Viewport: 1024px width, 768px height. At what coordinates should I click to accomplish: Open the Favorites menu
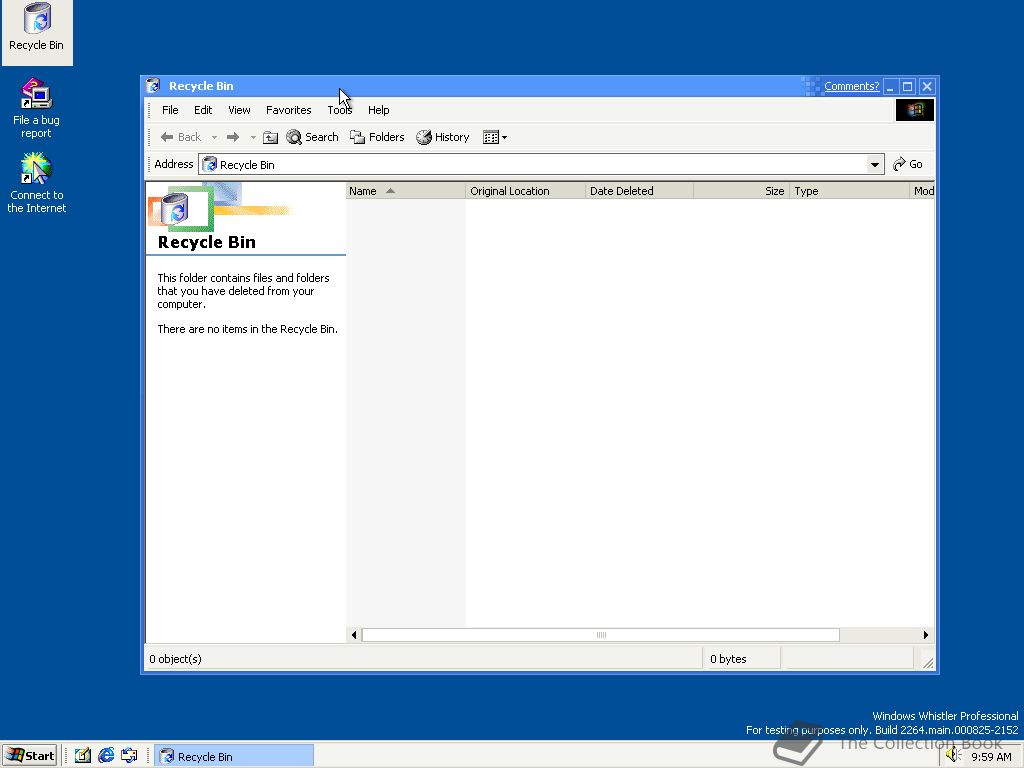tap(289, 110)
